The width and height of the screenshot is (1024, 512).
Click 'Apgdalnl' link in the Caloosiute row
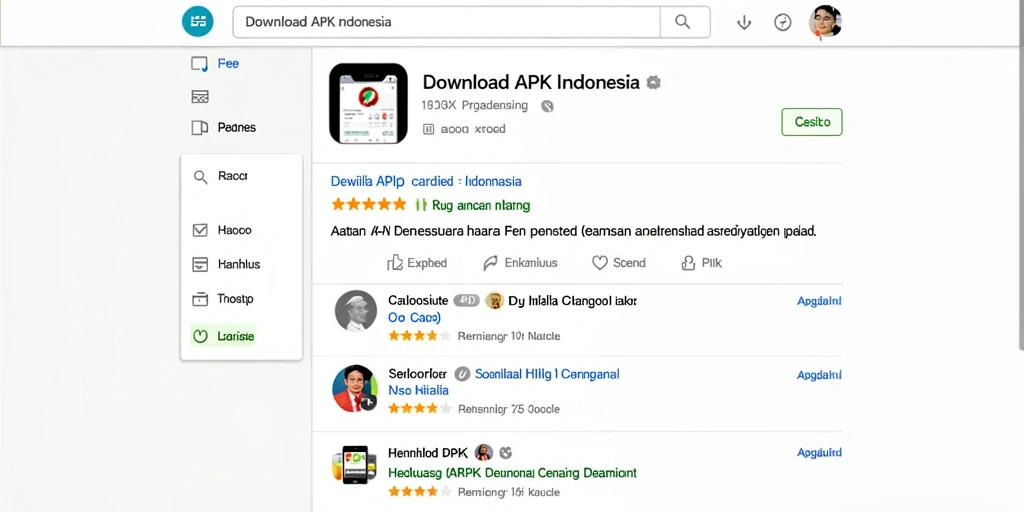819,301
